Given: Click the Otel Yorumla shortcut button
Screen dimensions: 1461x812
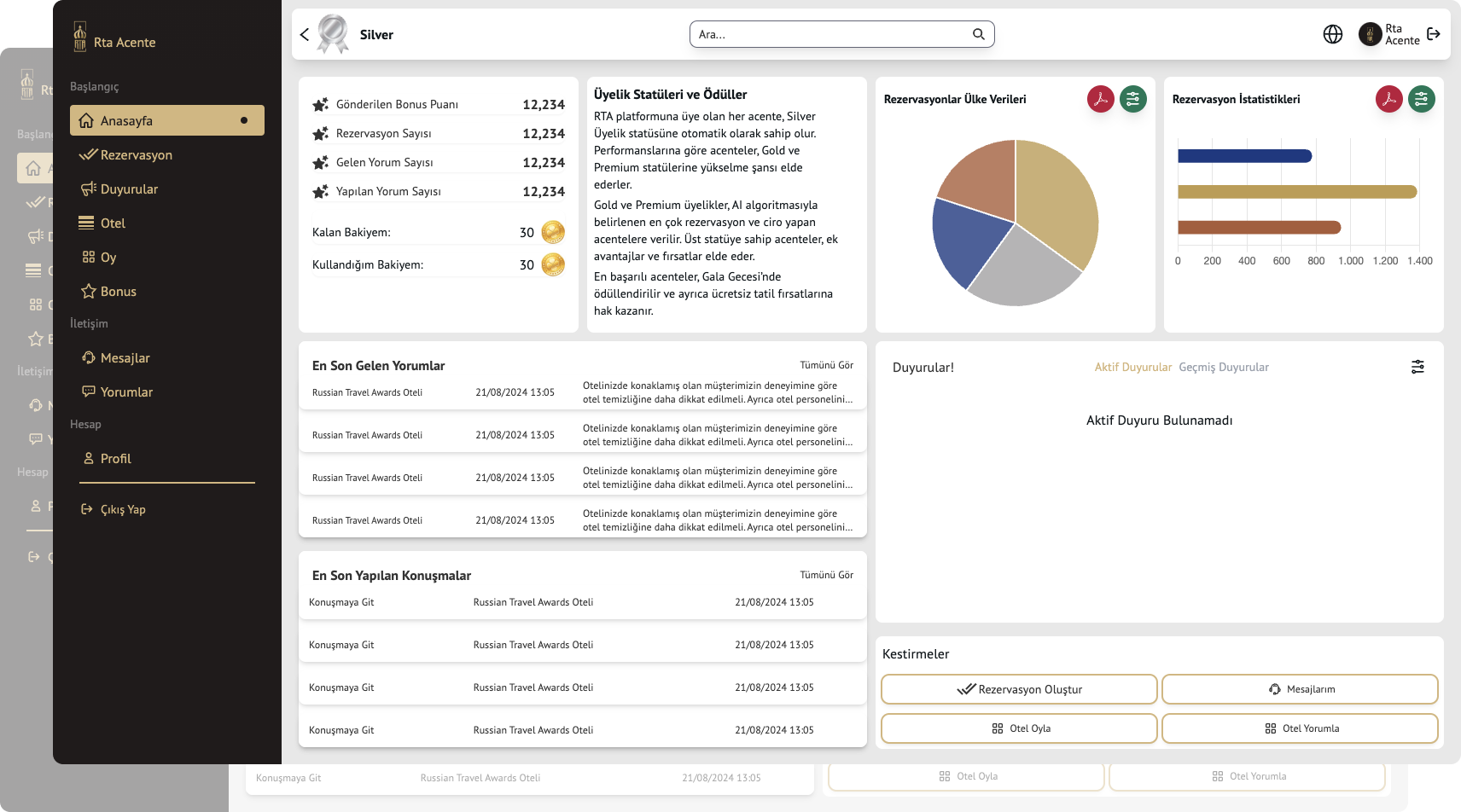Looking at the screenshot, I should tap(1300, 728).
